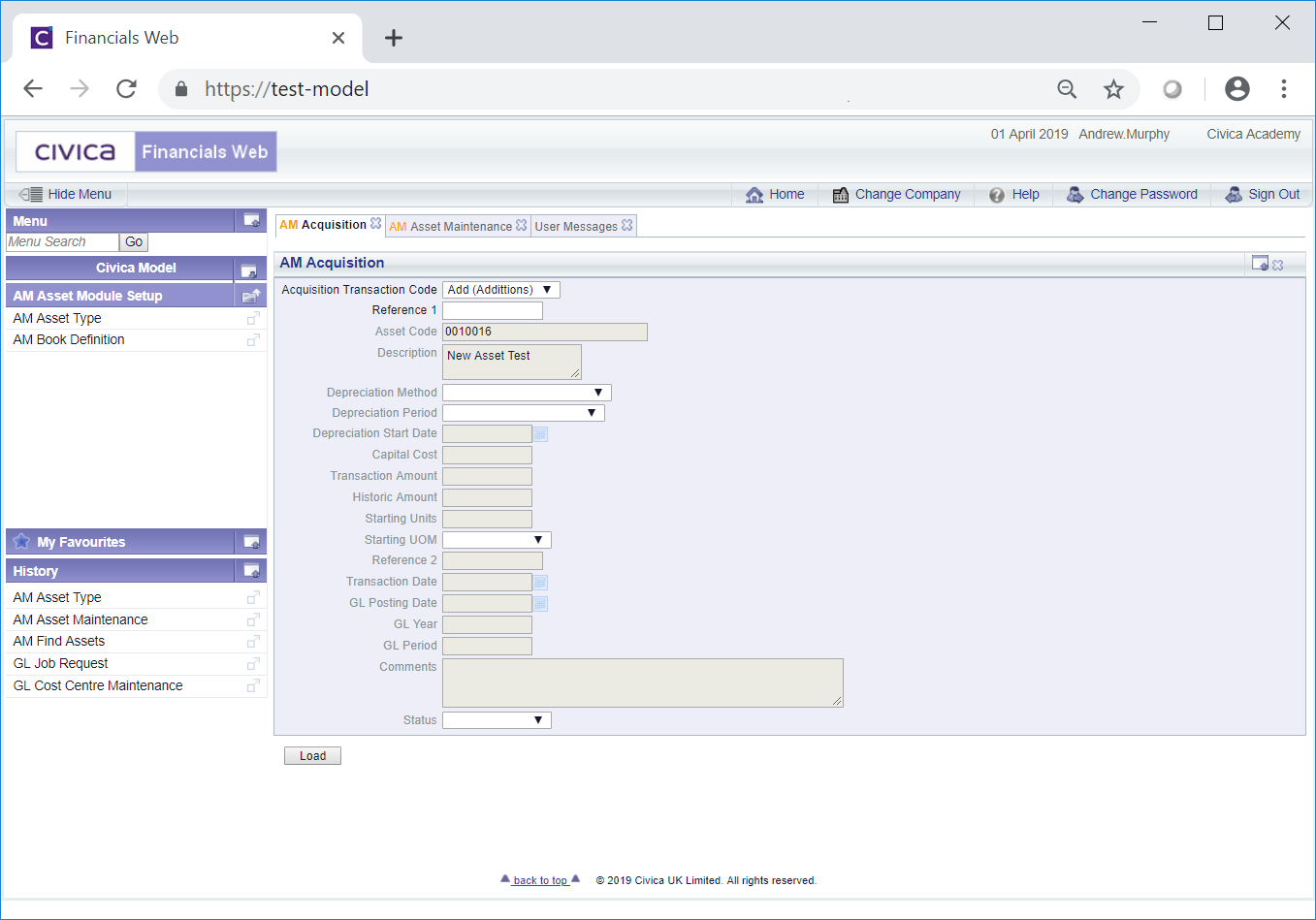Bookmark this page with the star icon
This screenshot has width=1316, height=920.
[1113, 89]
